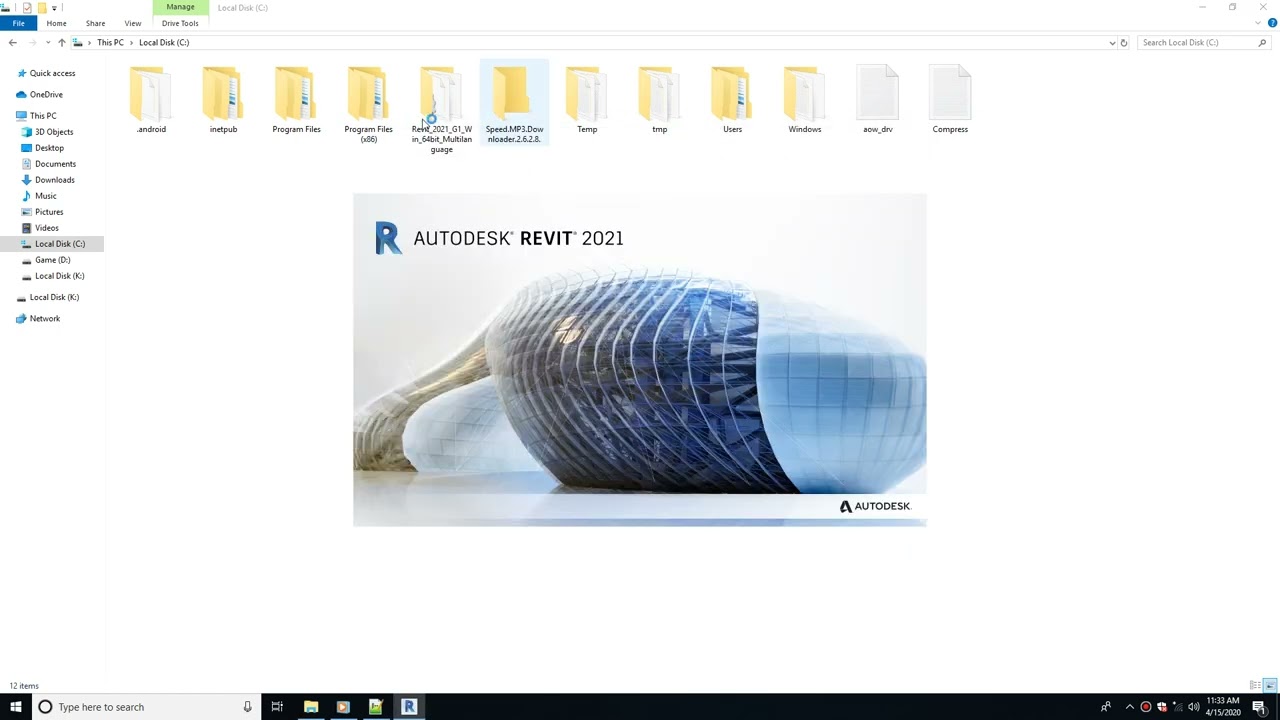Refresh the current folder
The width and height of the screenshot is (1280, 720).
(1124, 42)
